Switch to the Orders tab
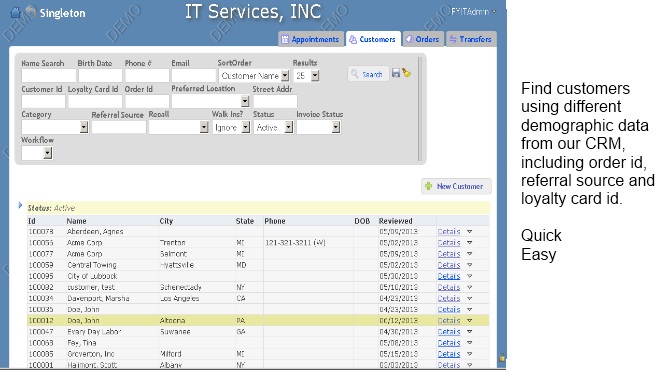The height and width of the screenshot is (370, 670). point(423,39)
